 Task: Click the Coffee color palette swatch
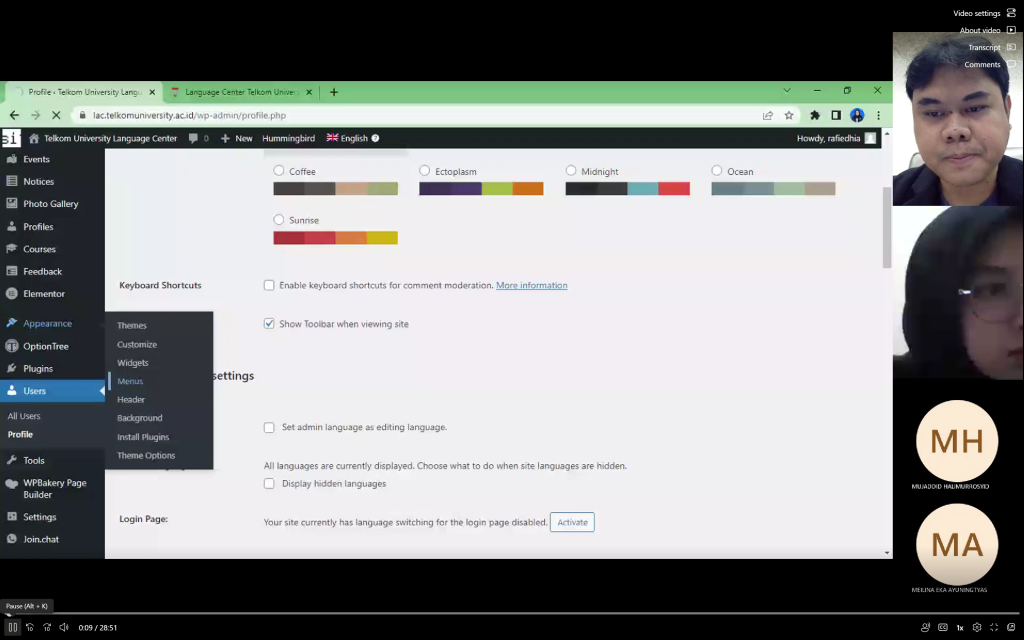pos(336,189)
